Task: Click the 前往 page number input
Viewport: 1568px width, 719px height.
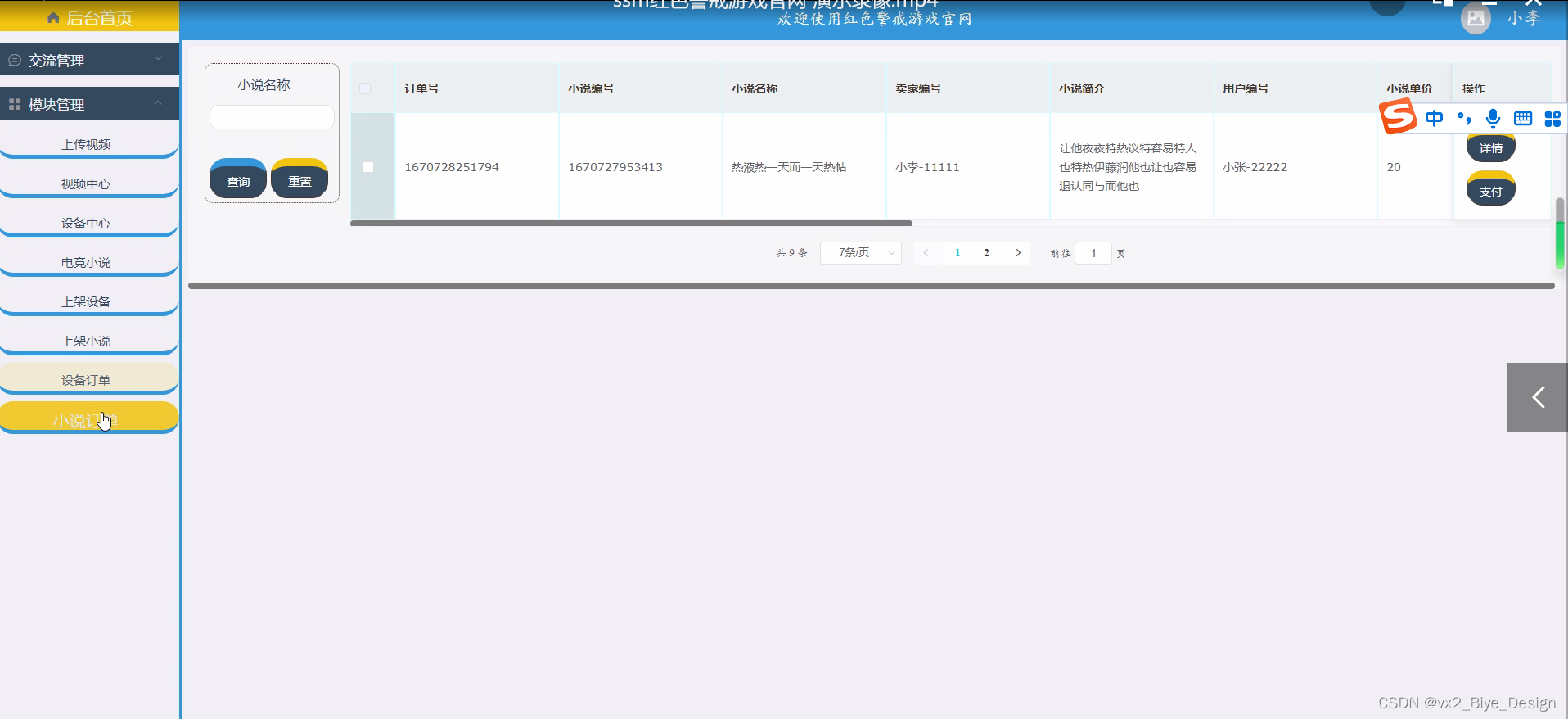Action: [1093, 253]
